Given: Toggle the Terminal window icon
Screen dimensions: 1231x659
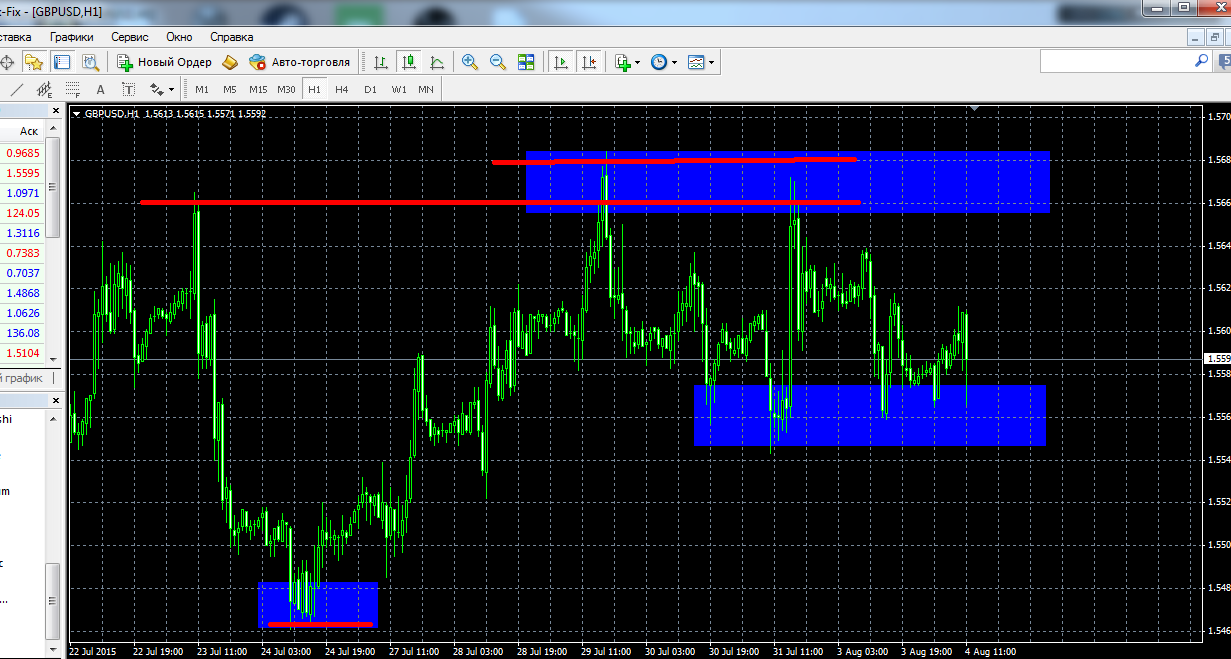Looking at the screenshot, I should 62,62.
